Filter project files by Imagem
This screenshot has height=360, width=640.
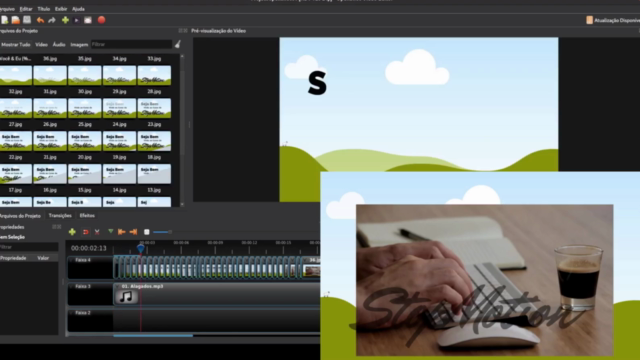(x=79, y=44)
